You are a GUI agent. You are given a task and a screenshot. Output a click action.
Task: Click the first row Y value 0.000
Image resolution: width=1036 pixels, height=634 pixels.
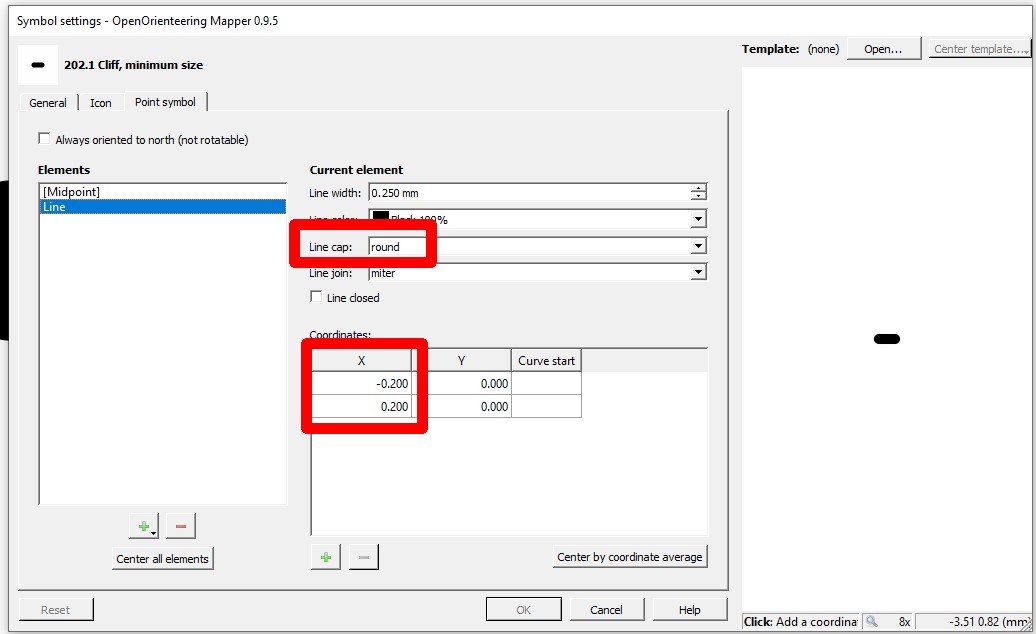(x=461, y=384)
